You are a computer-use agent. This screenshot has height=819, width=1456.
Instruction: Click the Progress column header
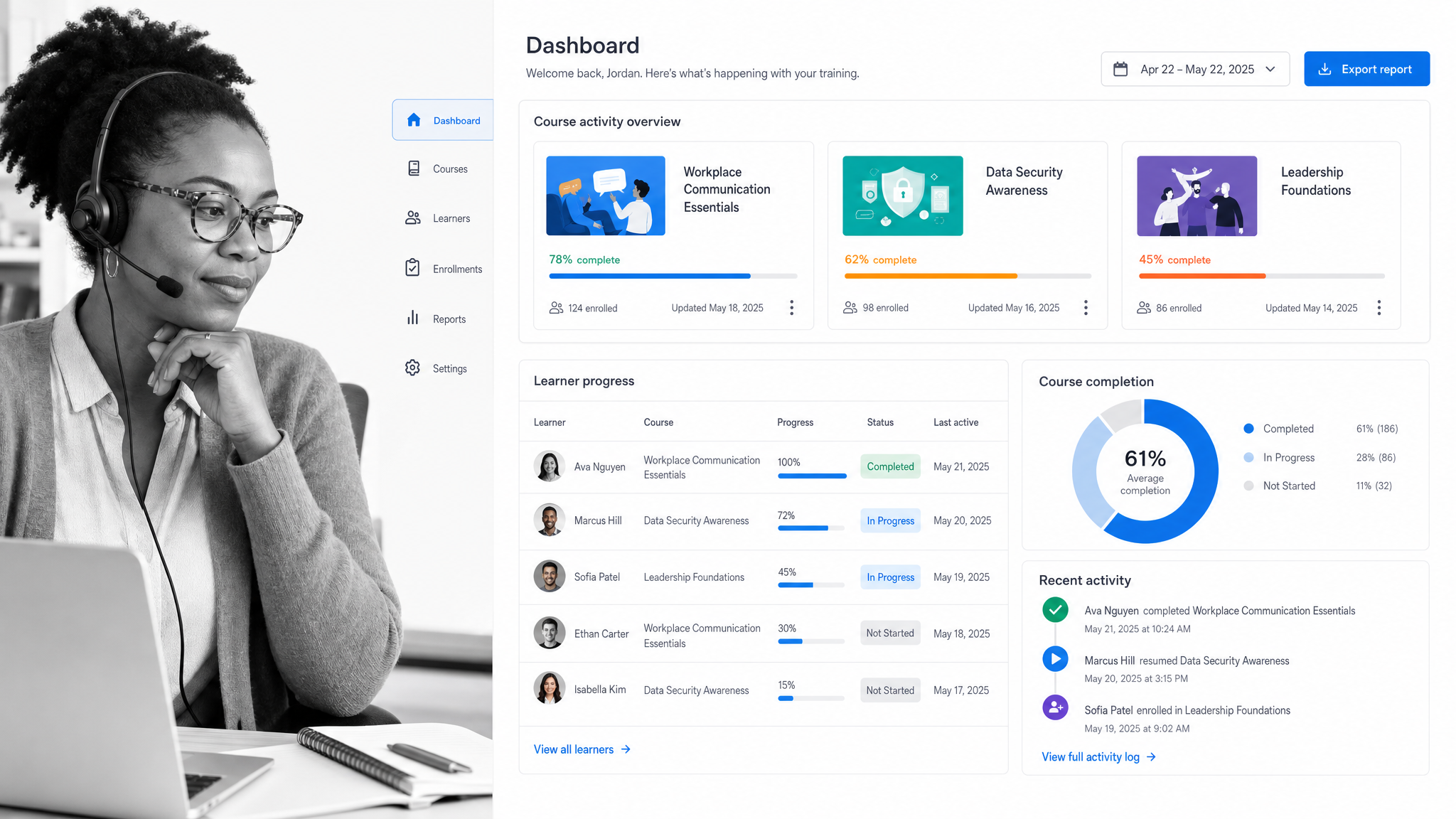click(x=795, y=422)
